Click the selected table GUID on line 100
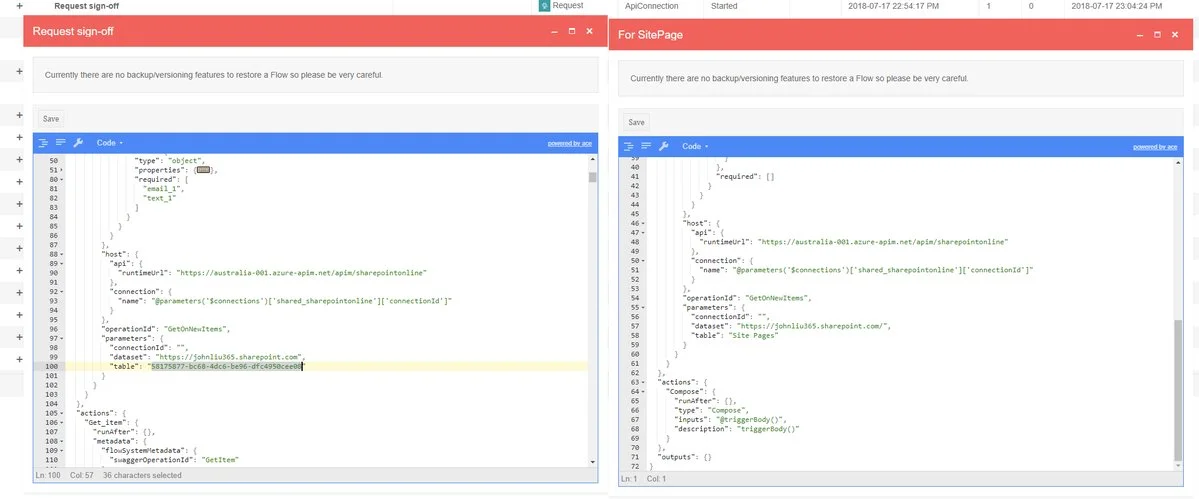 point(225,366)
